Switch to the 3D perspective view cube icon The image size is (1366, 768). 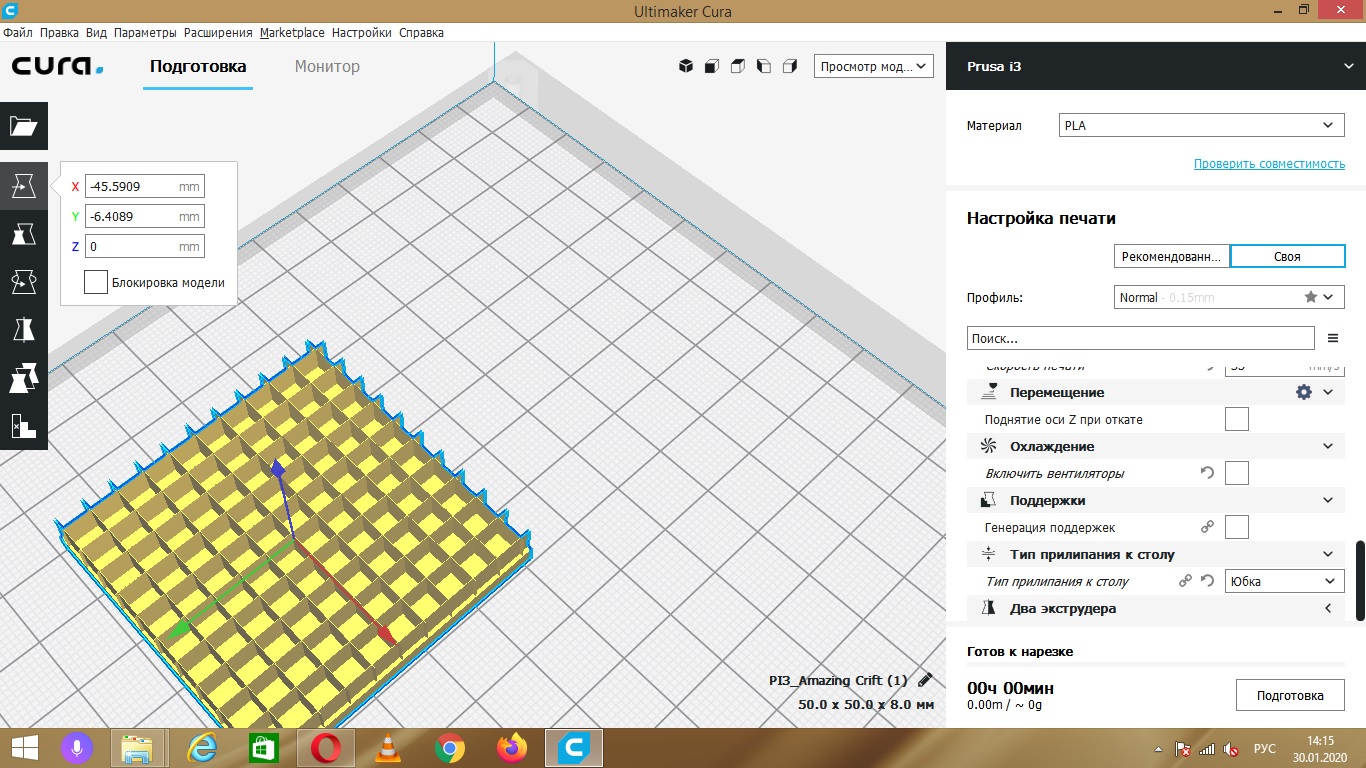[686, 67]
